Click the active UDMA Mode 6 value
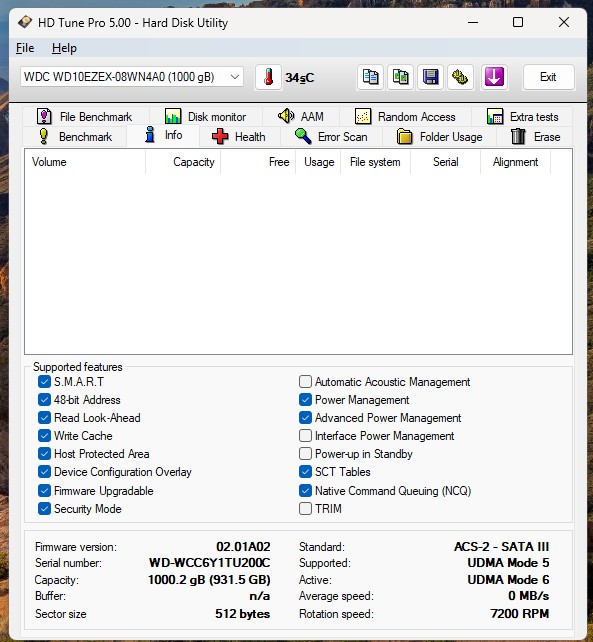 coord(508,580)
